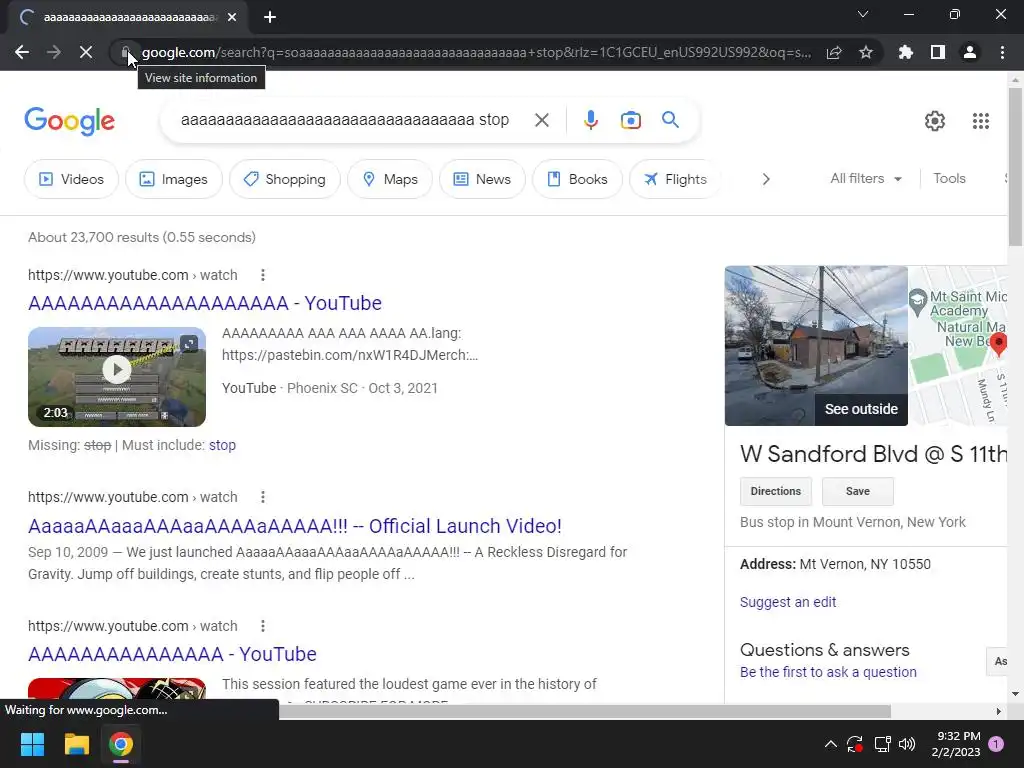Screen dimensions: 1024x768
Task: Clear the search box text
Action: click(x=541, y=120)
